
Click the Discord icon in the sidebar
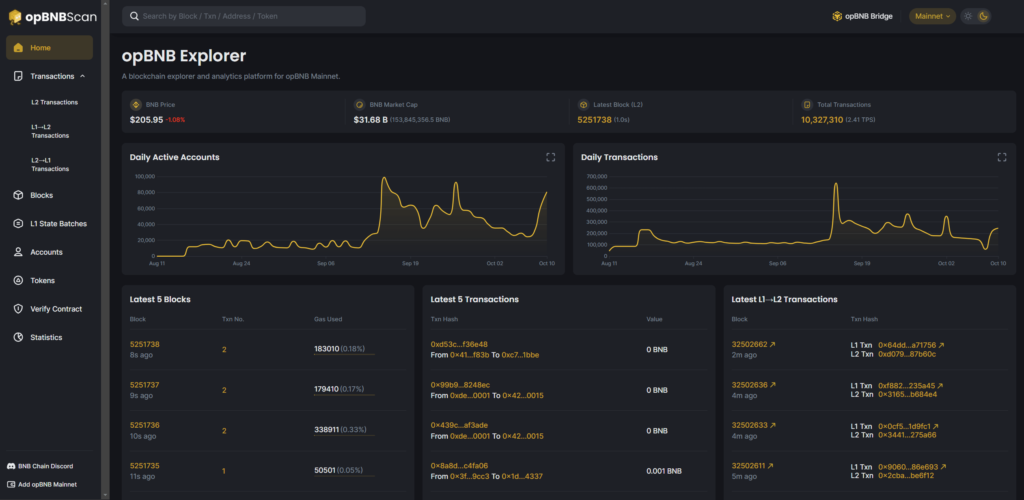(x=11, y=466)
